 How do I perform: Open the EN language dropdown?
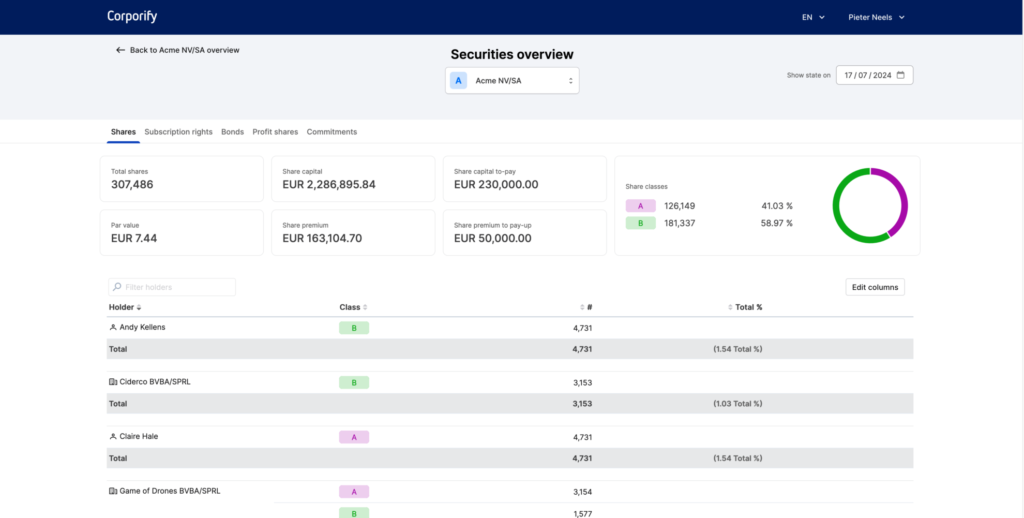coord(813,18)
